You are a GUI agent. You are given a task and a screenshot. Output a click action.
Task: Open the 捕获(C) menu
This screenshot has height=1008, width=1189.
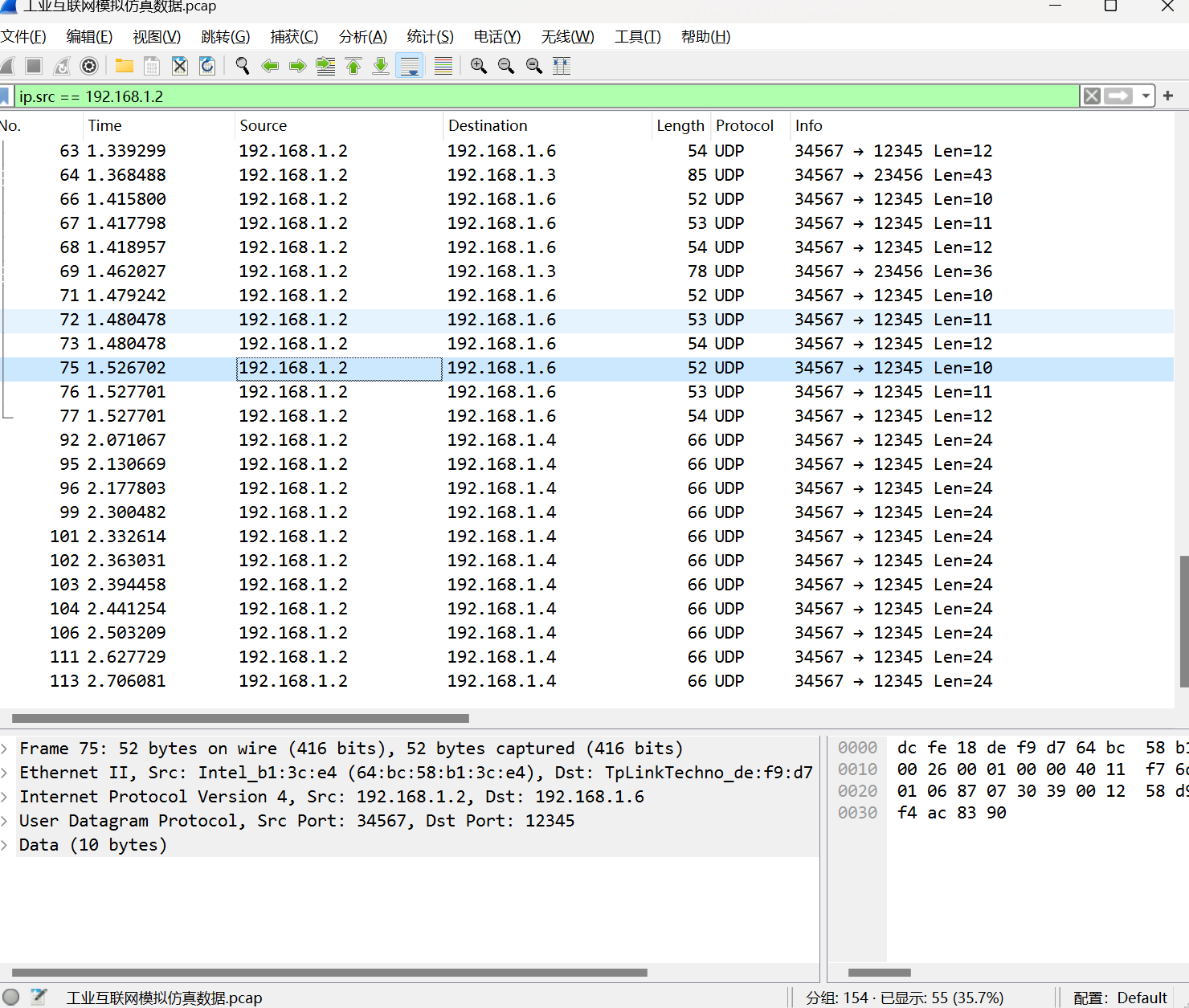pyautogui.click(x=294, y=37)
